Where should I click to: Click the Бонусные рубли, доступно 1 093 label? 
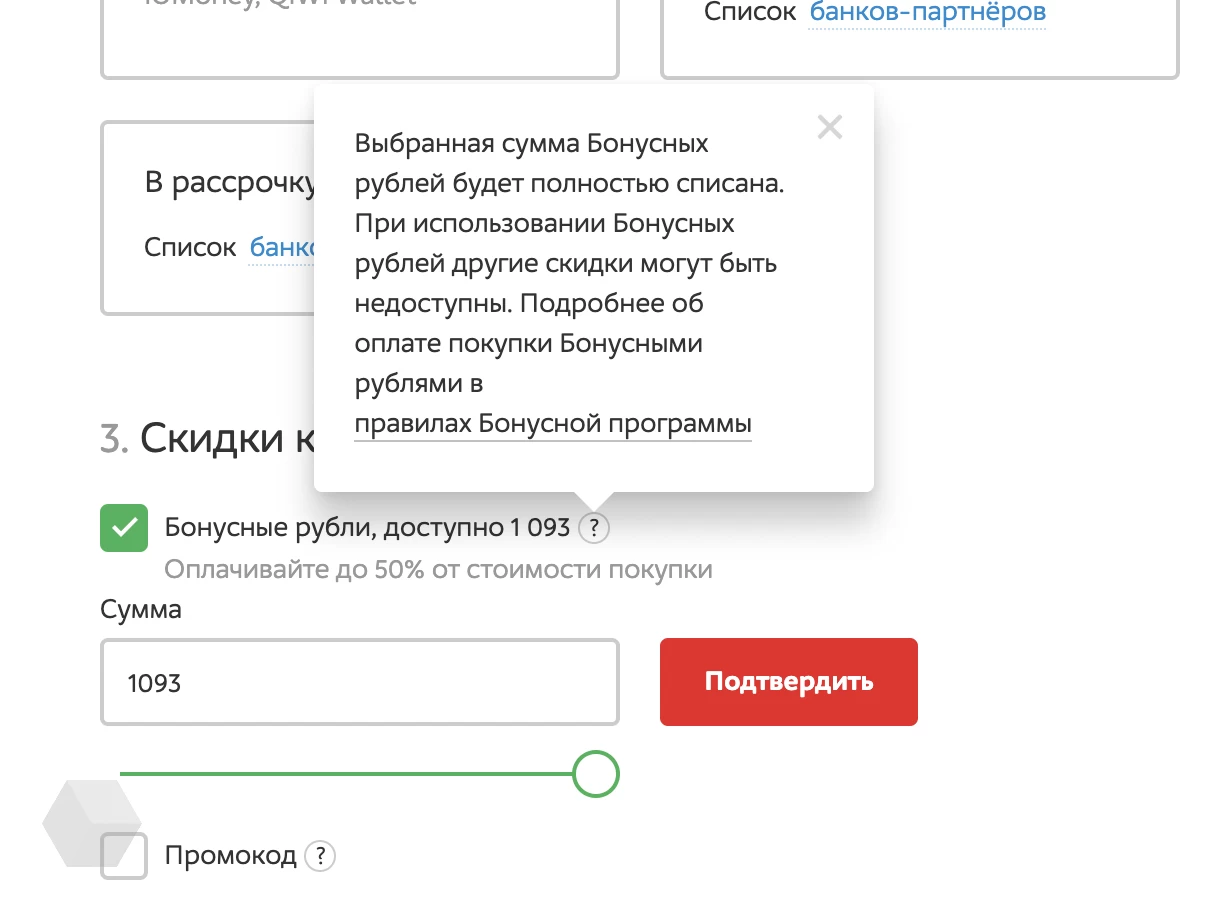click(x=366, y=527)
